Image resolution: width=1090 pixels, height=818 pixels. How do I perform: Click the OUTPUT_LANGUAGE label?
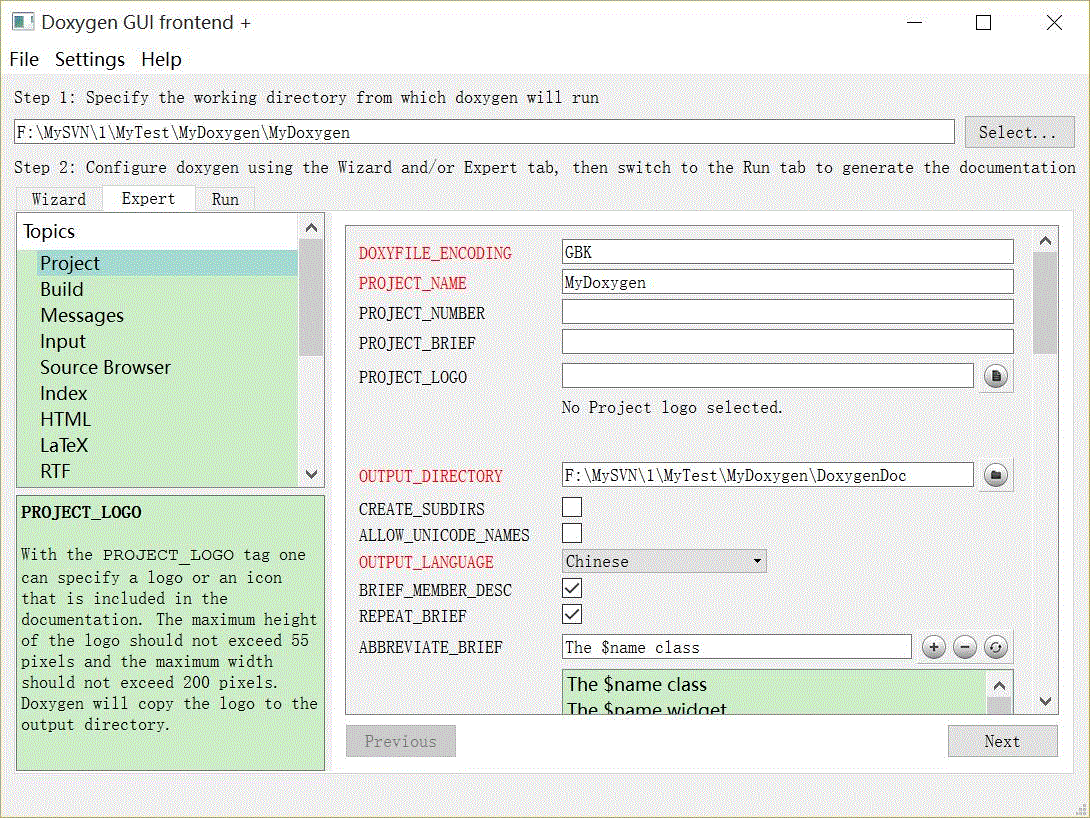[x=426, y=562]
